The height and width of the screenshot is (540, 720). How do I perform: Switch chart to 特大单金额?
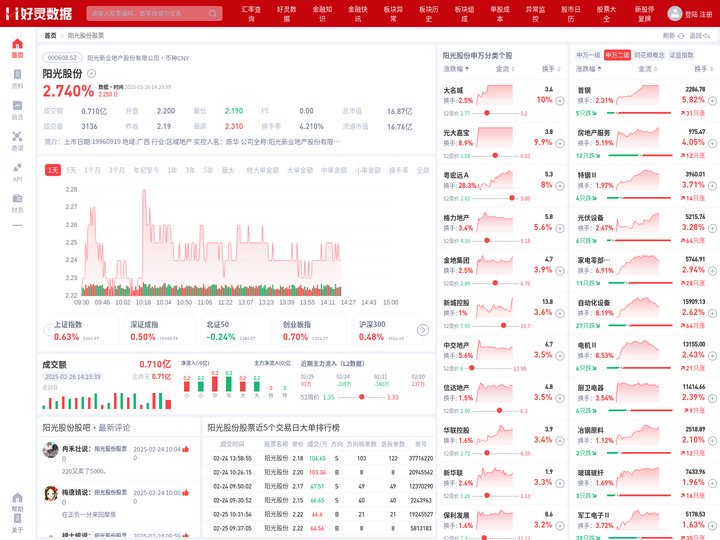pos(263,170)
